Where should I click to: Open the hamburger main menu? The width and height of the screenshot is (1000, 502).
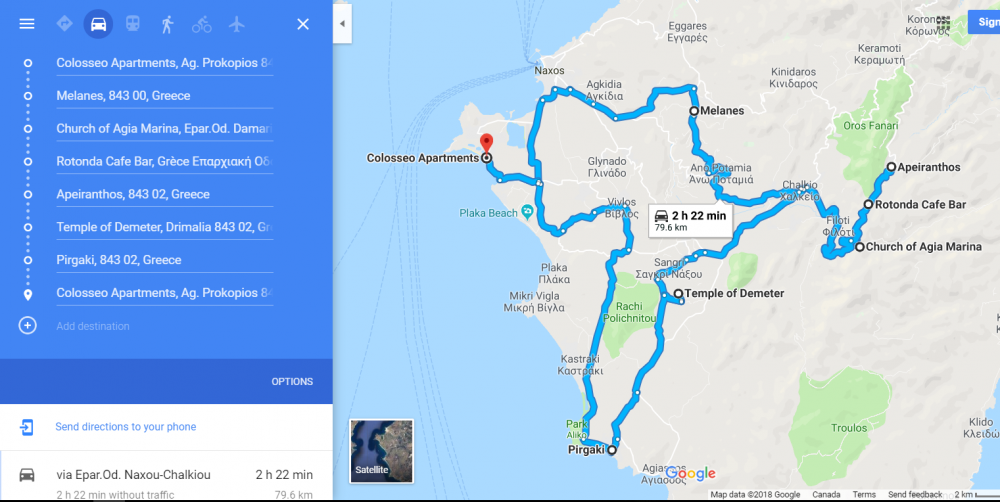tap(27, 24)
